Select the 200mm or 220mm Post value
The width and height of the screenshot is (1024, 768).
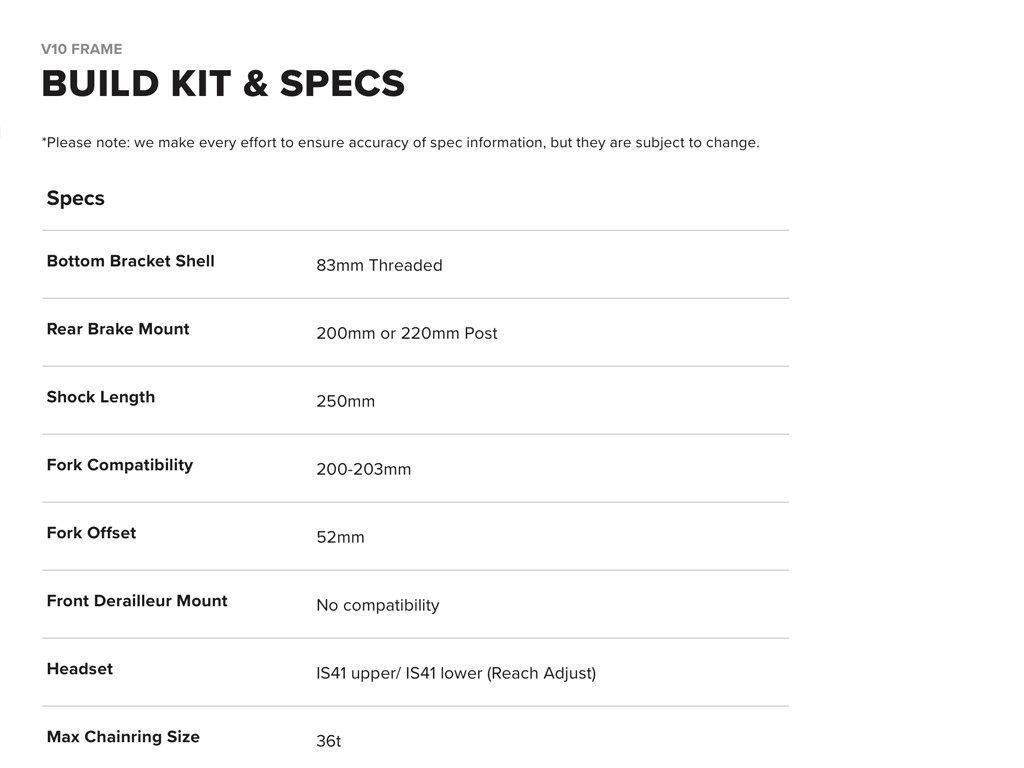406,333
